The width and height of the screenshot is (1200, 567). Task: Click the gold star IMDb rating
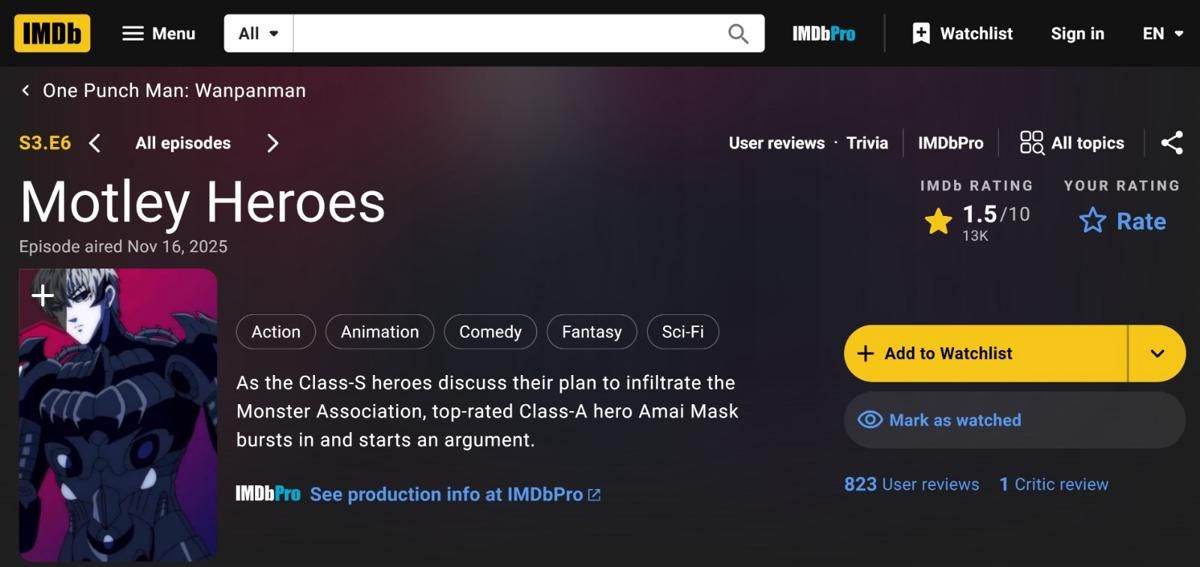tap(938, 221)
